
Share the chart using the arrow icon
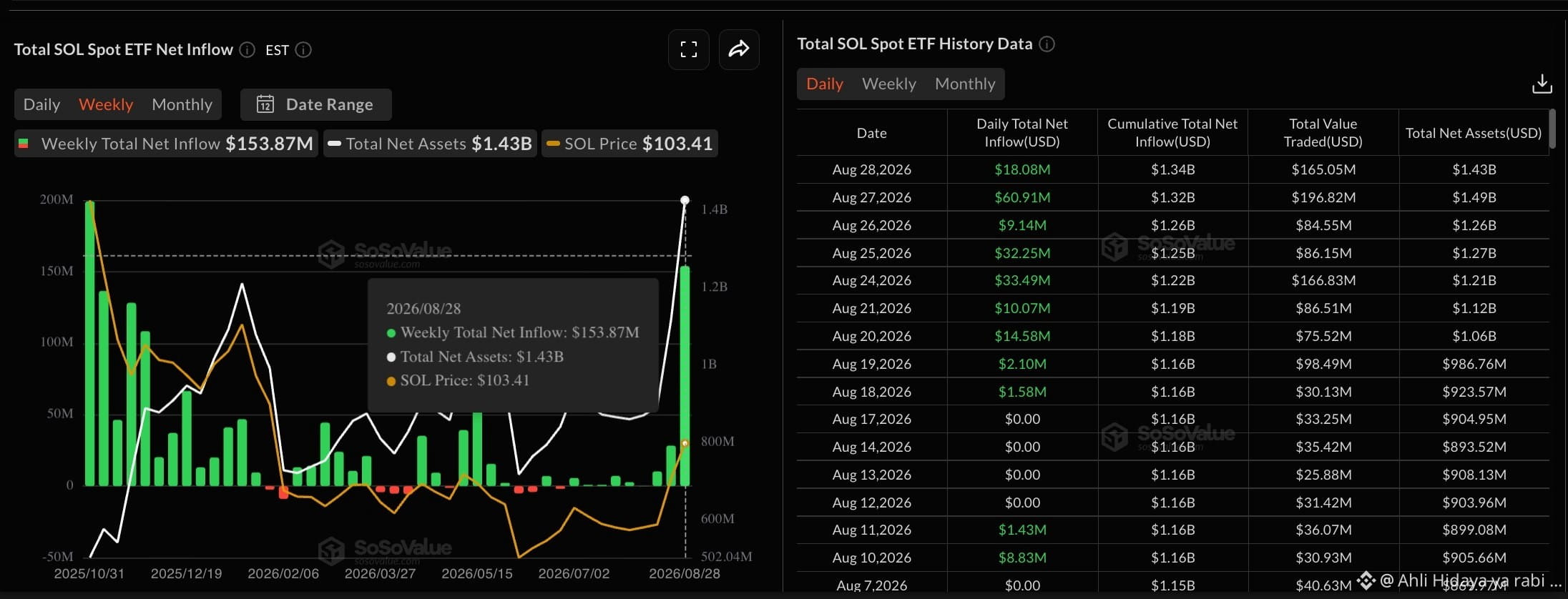tap(739, 49)
